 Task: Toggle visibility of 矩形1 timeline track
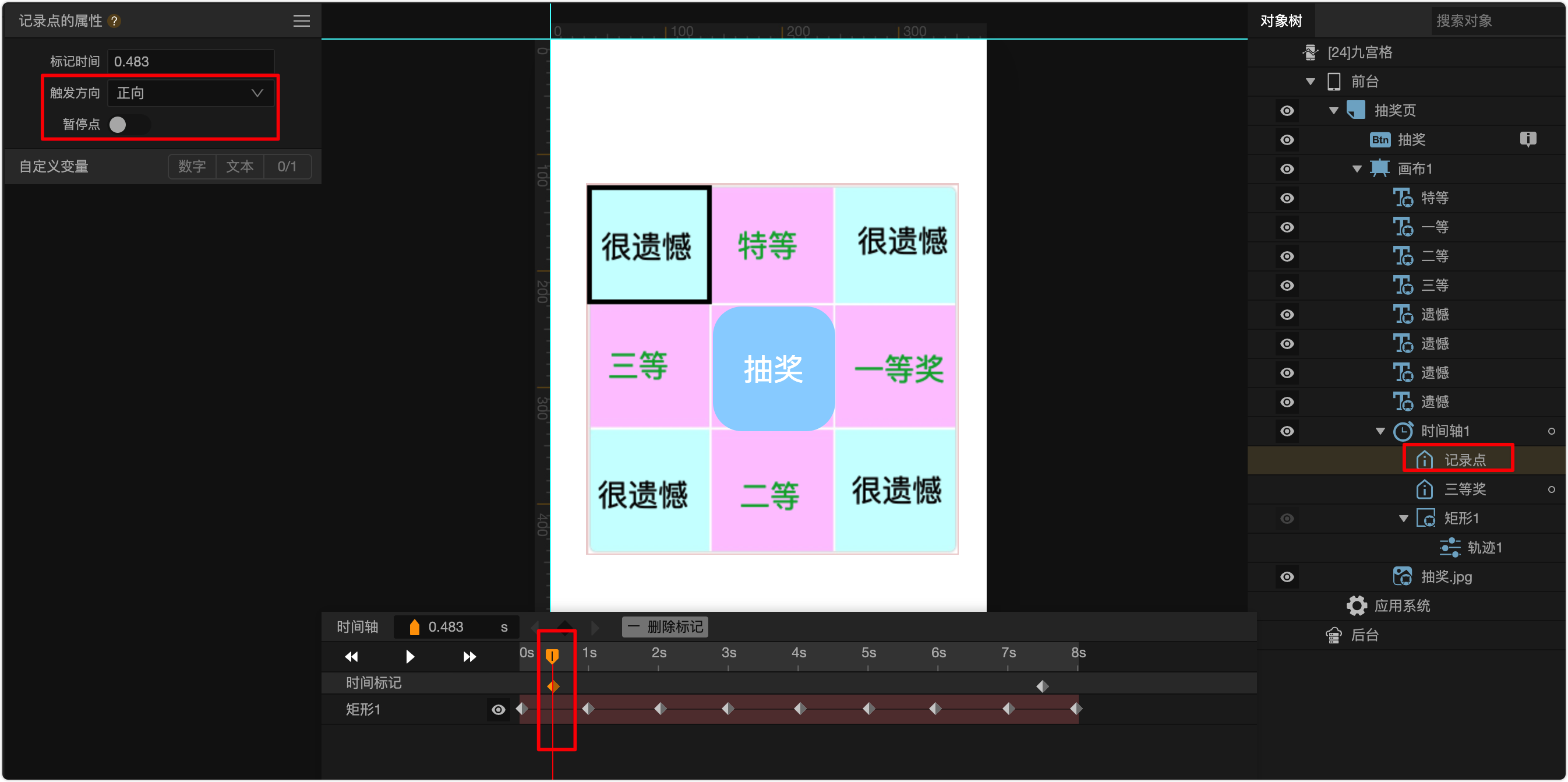point(498,709)
